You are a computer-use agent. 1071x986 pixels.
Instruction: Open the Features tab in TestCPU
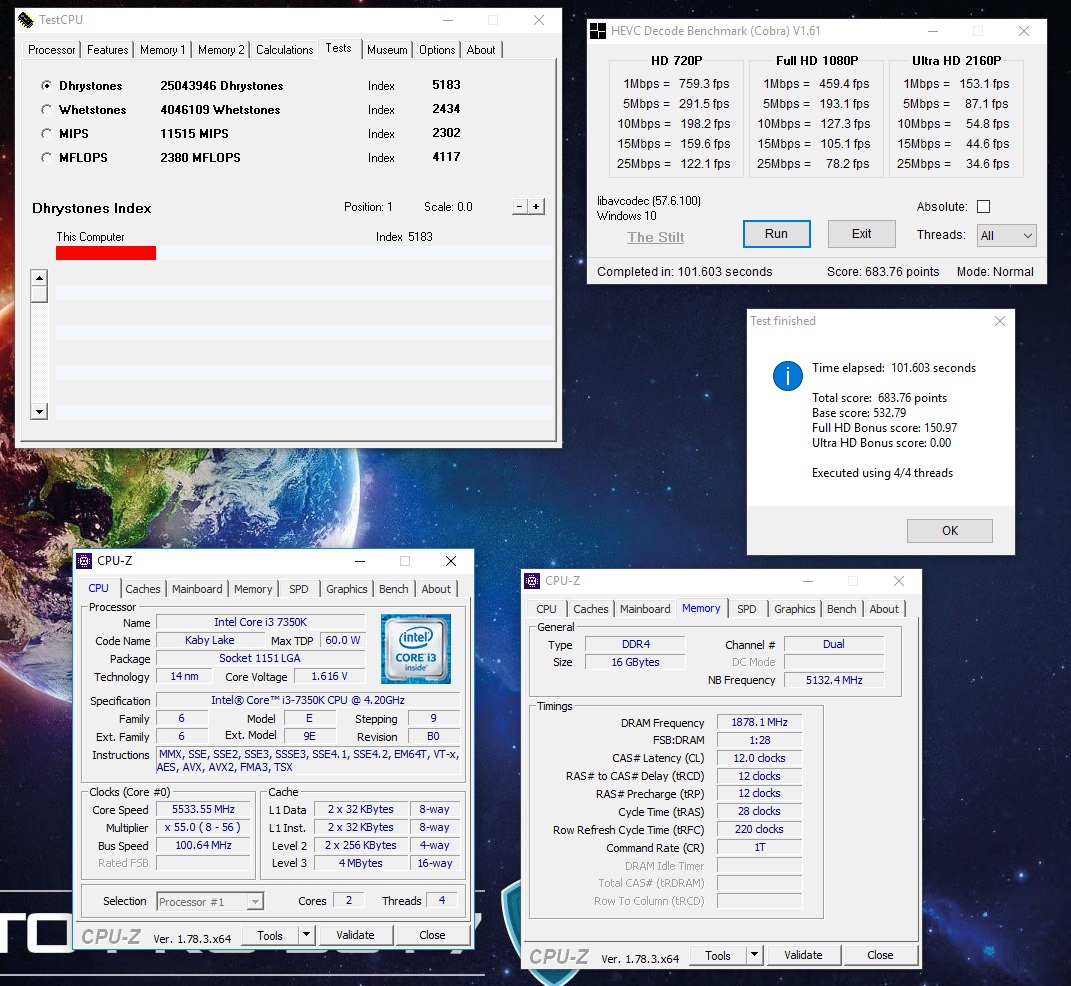point(107,50)
